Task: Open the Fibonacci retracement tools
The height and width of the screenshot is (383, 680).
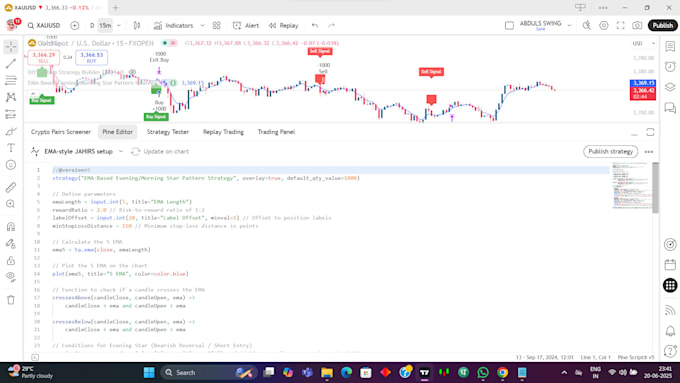Action: (11, 80)
